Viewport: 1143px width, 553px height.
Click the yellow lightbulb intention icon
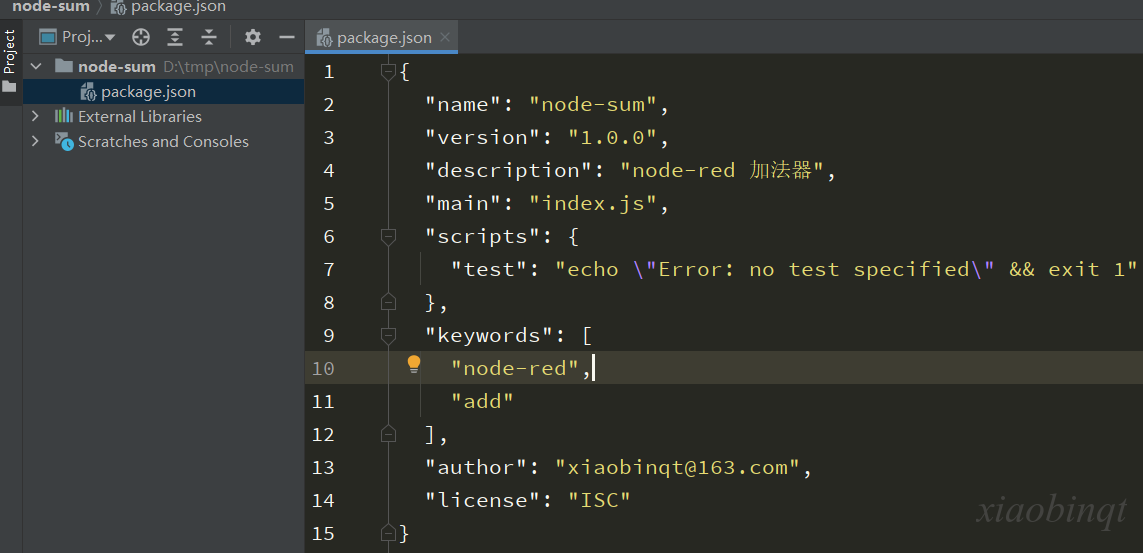point(413,364)
